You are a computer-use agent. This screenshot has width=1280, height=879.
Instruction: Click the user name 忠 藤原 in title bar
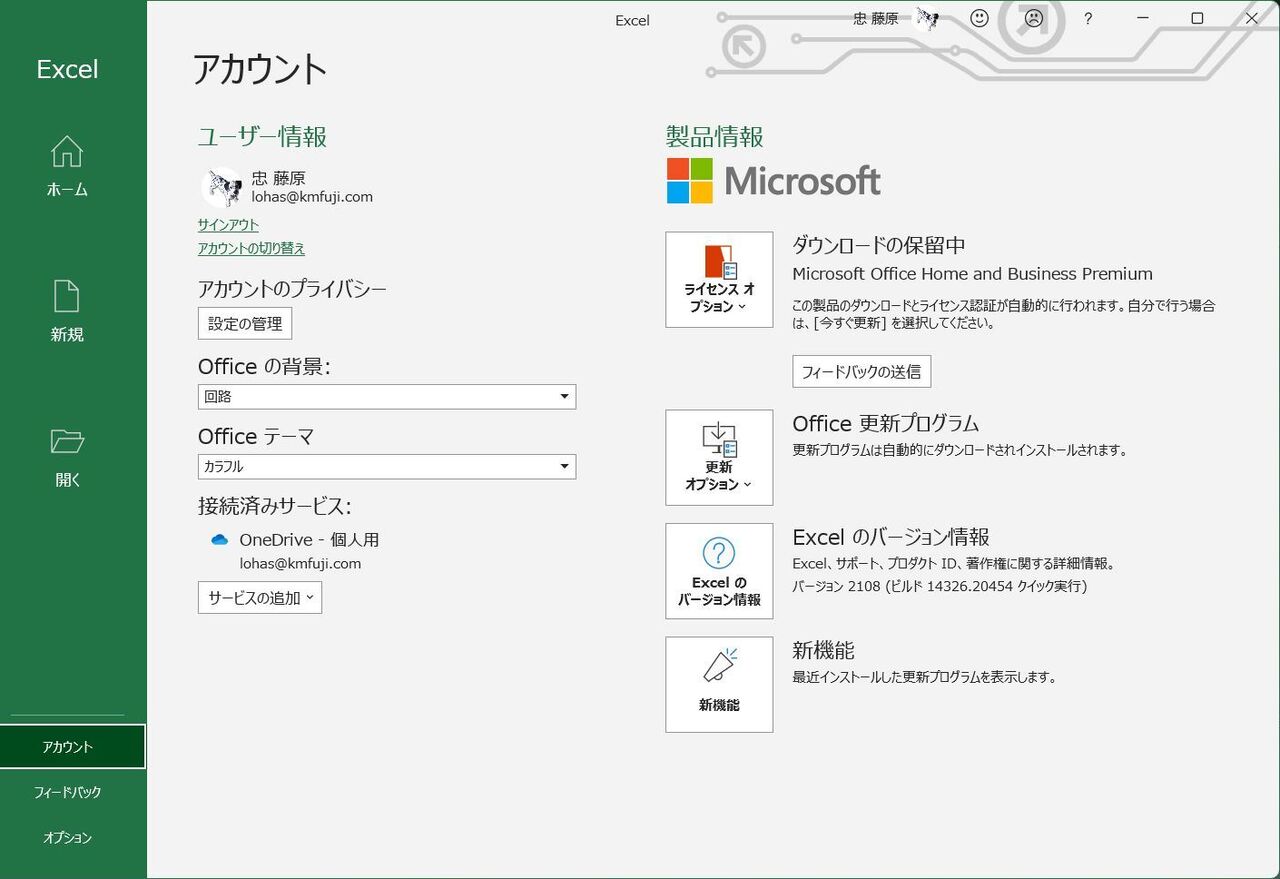coord(876,18)
